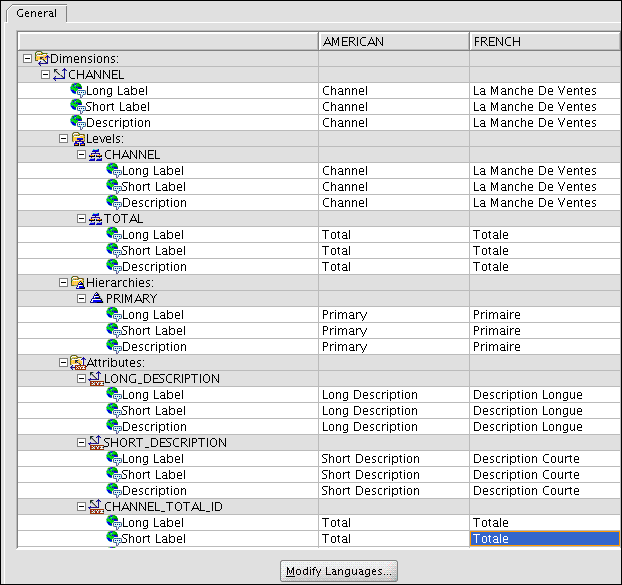622x585 pixels.
Task: Switch to the General tab
Action: pyautogui.click(x=36, y=14)
